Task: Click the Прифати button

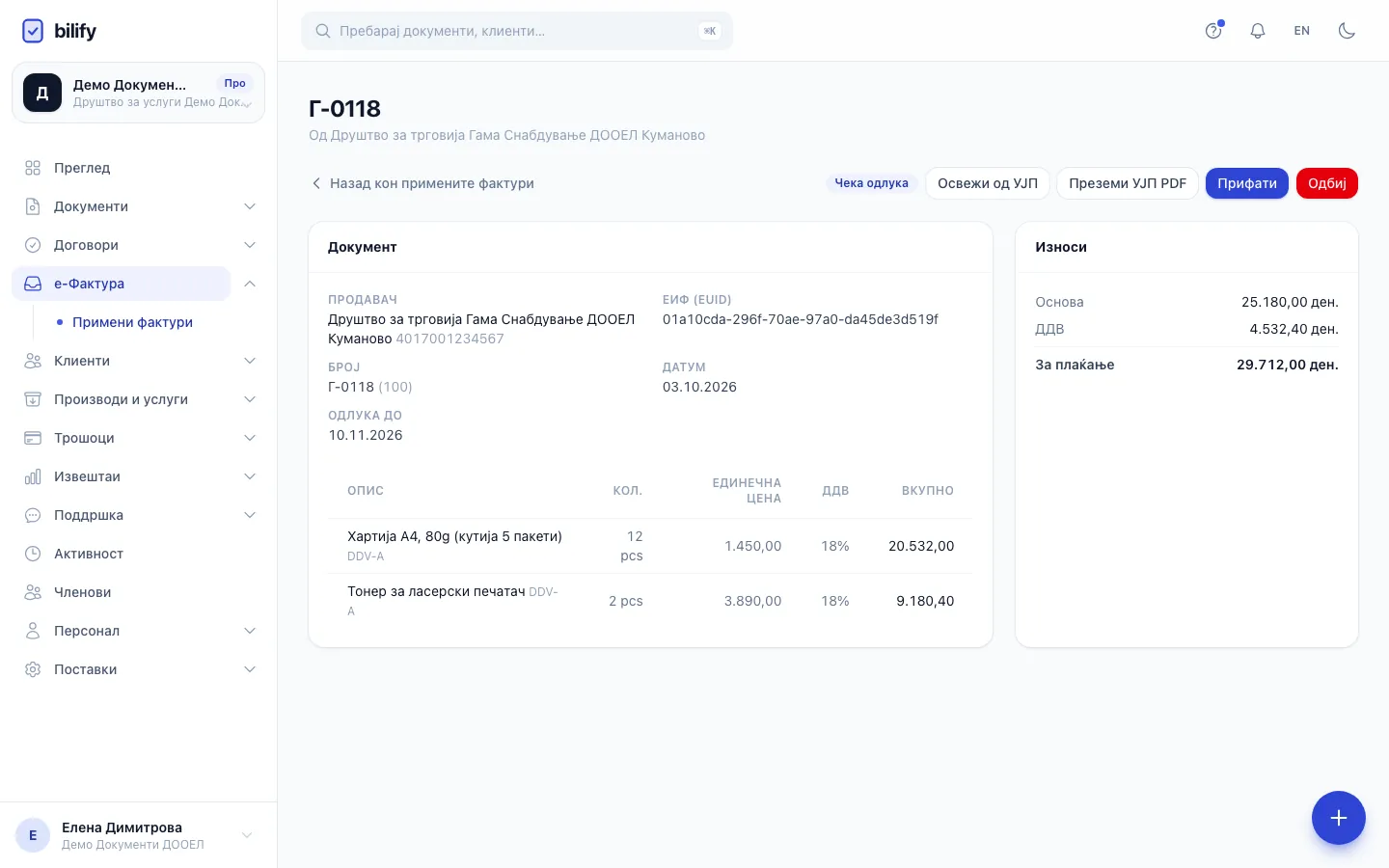Action: coord(1246,183)
